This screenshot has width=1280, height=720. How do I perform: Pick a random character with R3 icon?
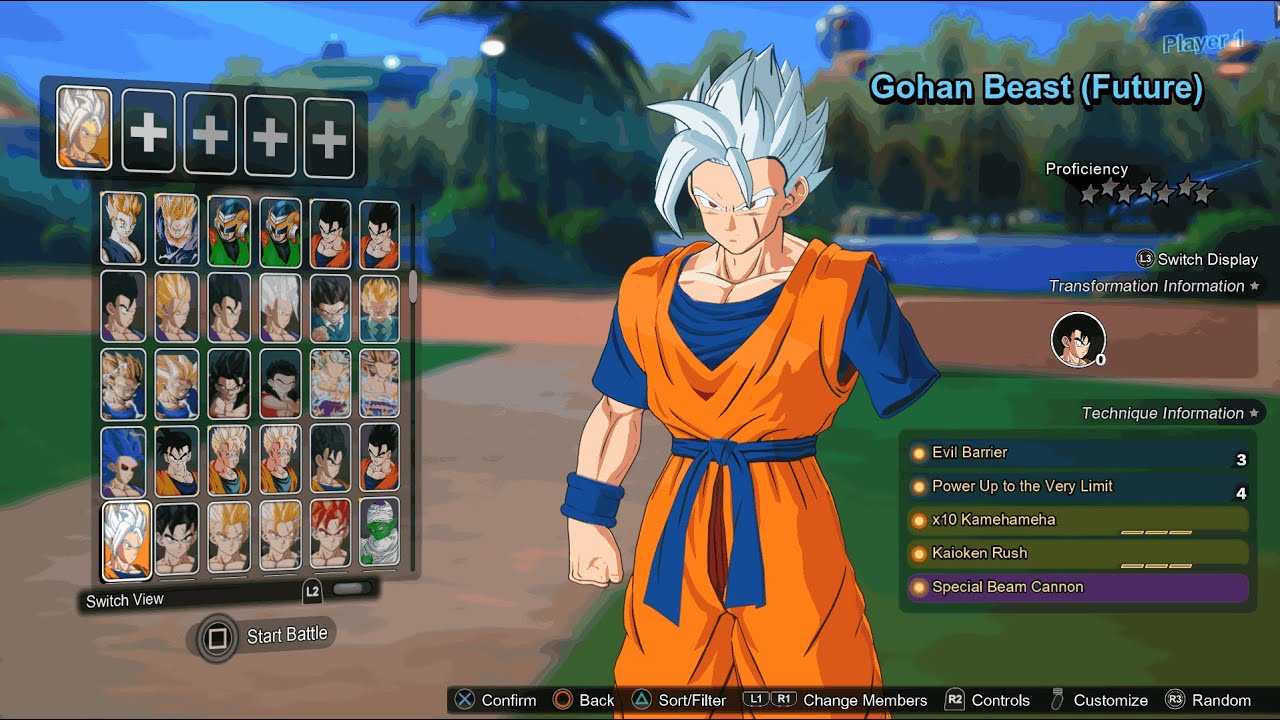click(1175, 700)
